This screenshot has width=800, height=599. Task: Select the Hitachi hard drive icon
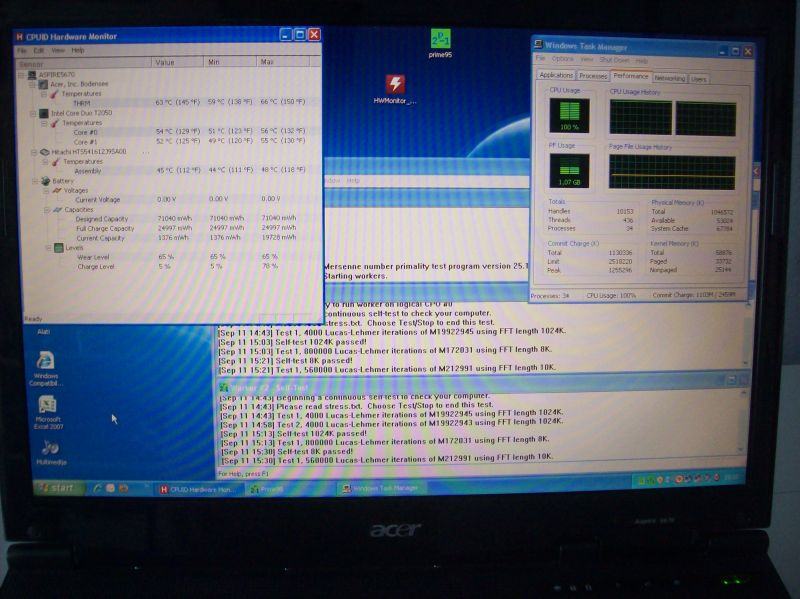[x=45, y=152]
